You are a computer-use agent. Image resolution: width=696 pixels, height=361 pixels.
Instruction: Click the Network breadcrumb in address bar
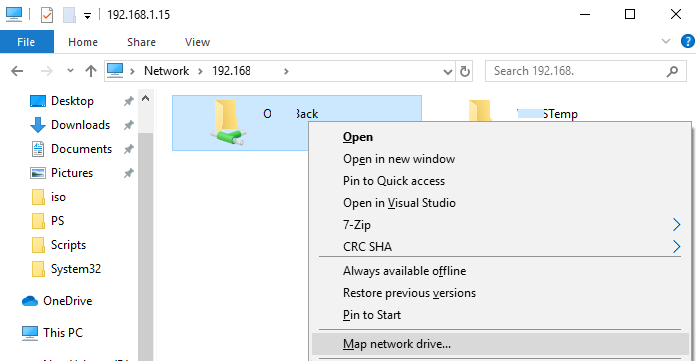coord(166,71)
